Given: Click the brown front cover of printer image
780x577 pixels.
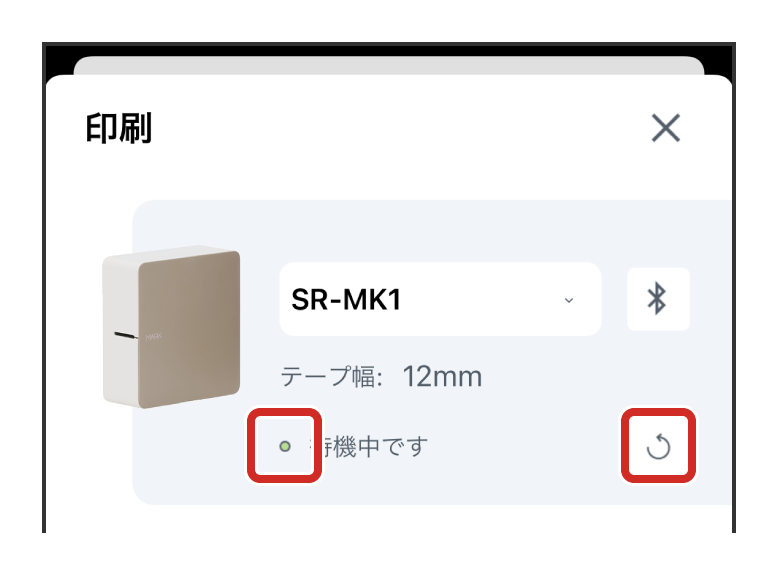Looking at the screenshot, I should coord(189,329).
